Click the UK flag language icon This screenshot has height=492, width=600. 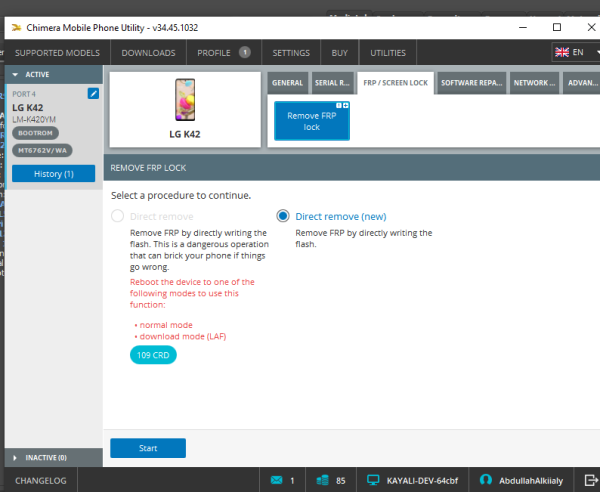(x=562, y=52)
